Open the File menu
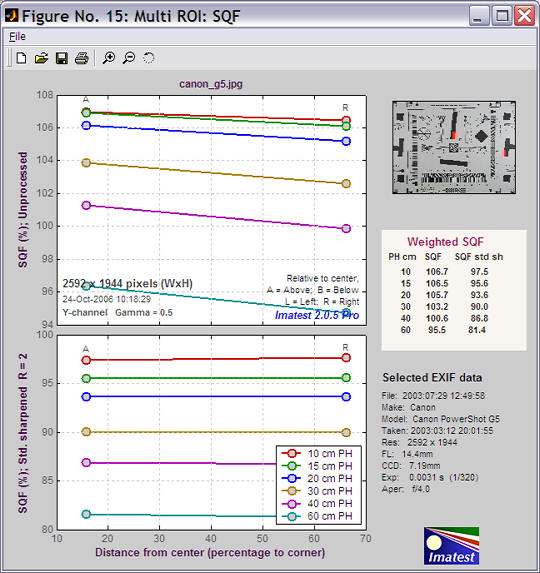Image resolution: width=540 pixels, height=573 pixels. coord(17,37)
